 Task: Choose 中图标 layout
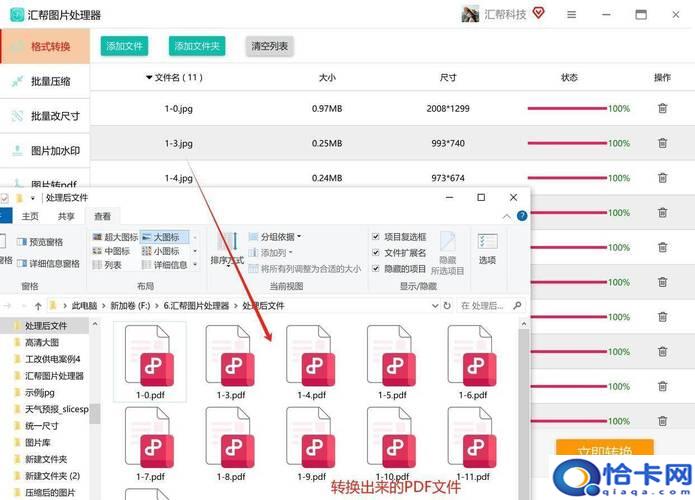[x=111, y=251]
